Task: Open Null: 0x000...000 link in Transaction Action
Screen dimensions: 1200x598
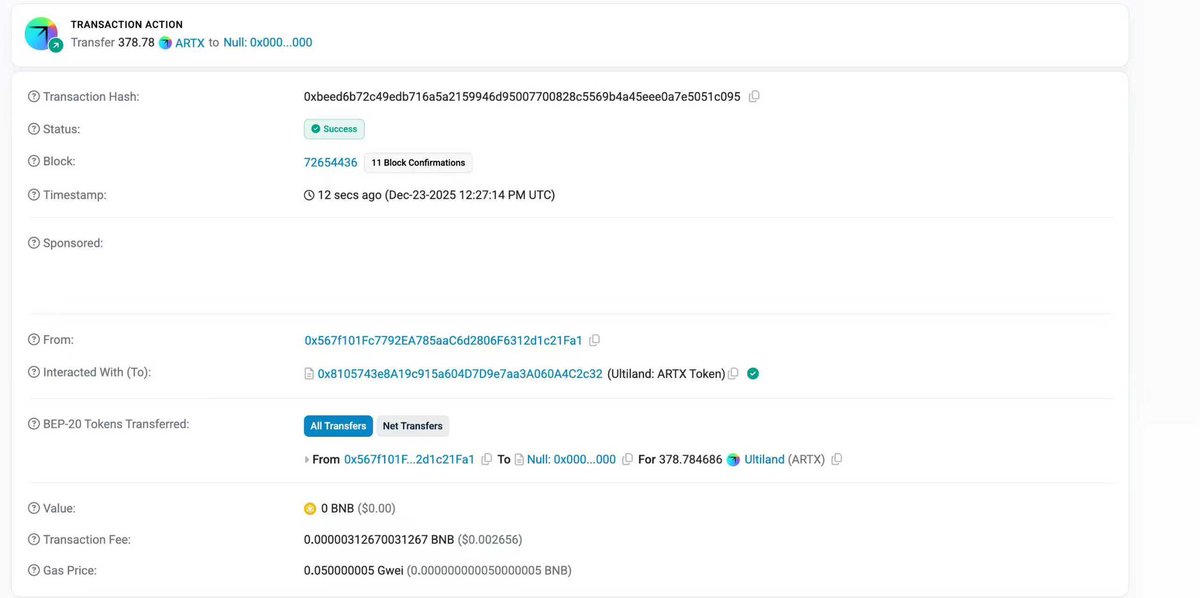Action: (268, 43)
